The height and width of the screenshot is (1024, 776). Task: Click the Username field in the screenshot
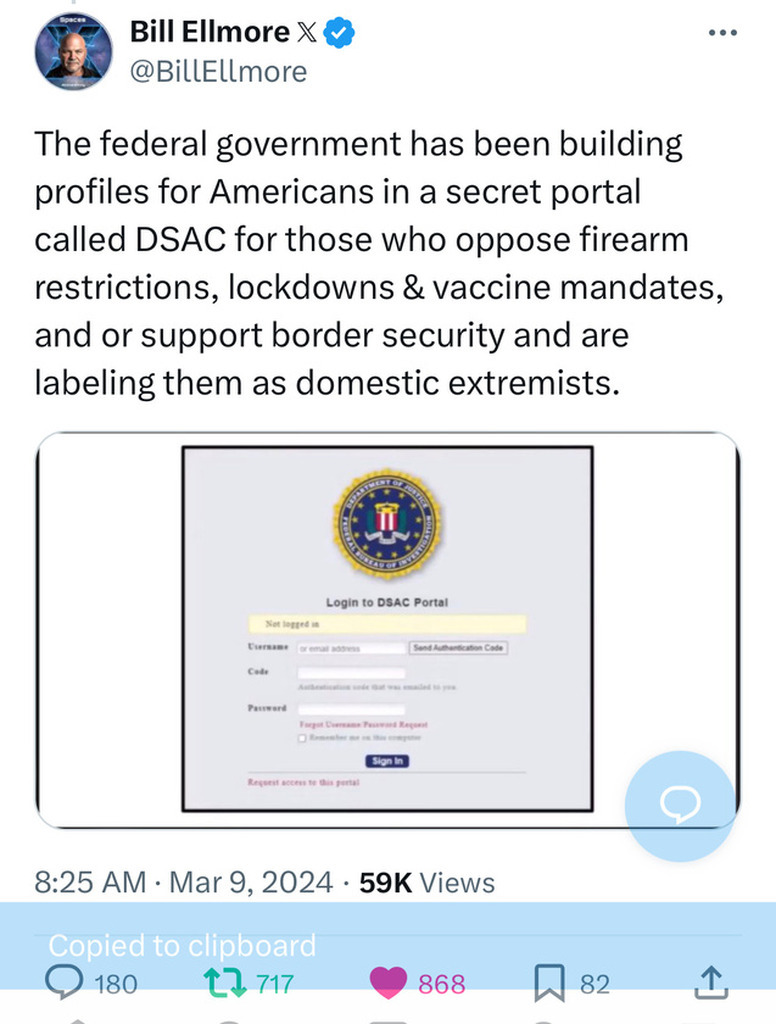[350, 648]
